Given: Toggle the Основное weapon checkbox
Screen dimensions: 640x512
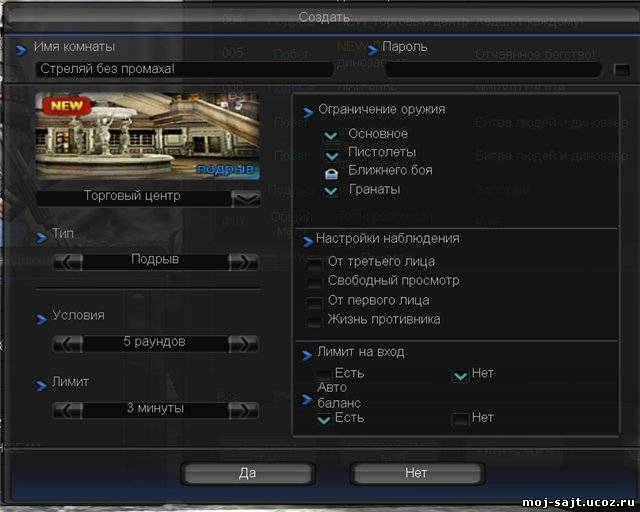Looking at the screenshot, I should tap(331, 135).
